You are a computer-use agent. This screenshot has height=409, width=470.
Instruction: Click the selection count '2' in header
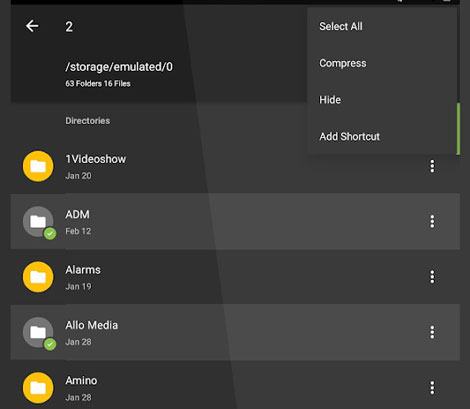pyautogui.click(x=69, y=27)
